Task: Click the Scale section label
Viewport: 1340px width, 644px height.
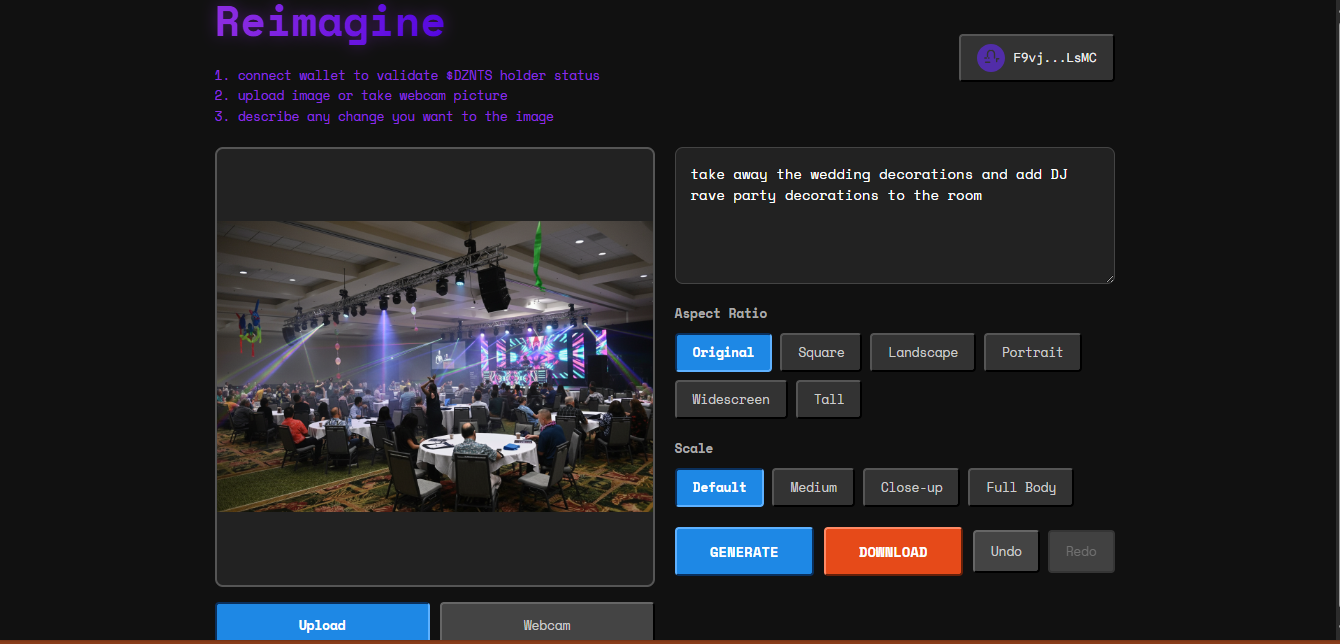Action: 694,448
